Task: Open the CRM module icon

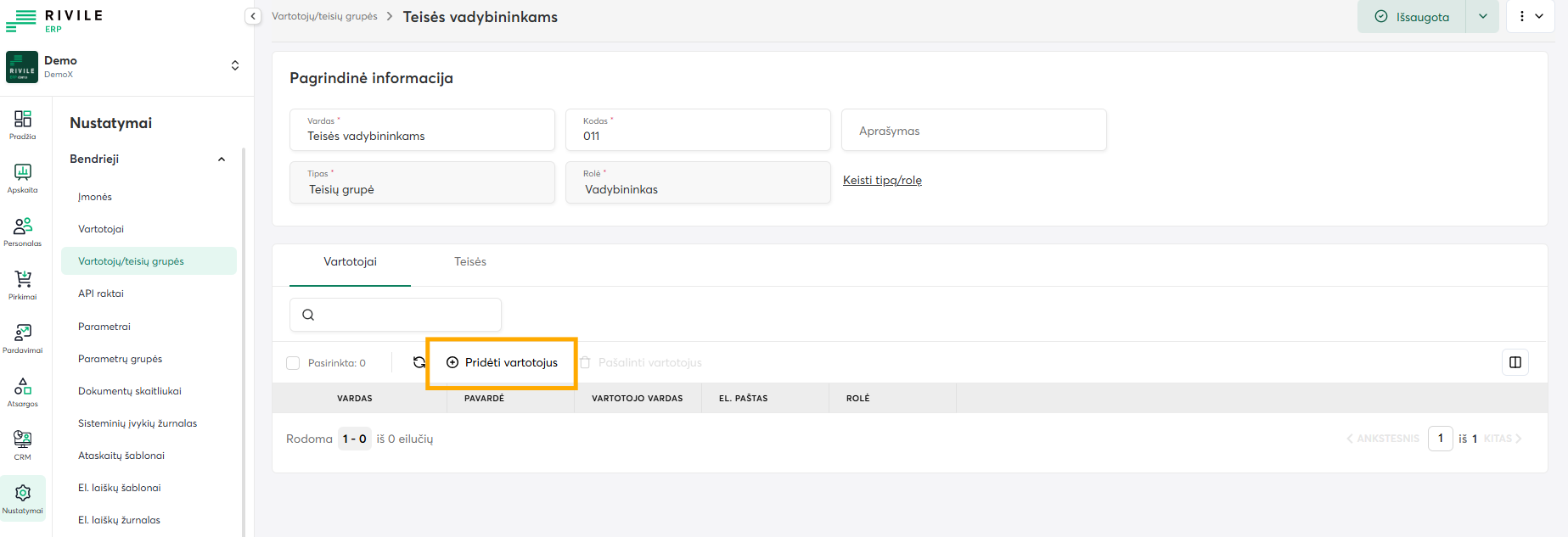Action: click(x=23, y=445)
